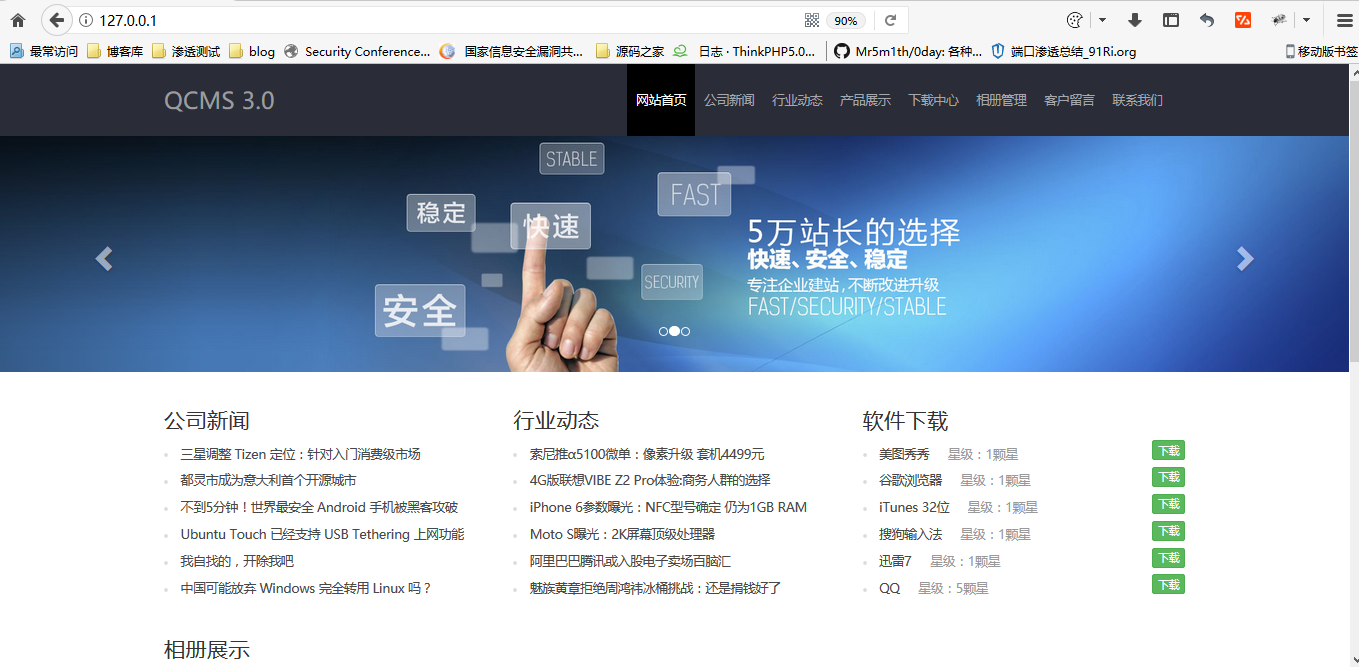Select the third carousel indicator dot
The image size is (1359, 667).
tap(685, 331)
